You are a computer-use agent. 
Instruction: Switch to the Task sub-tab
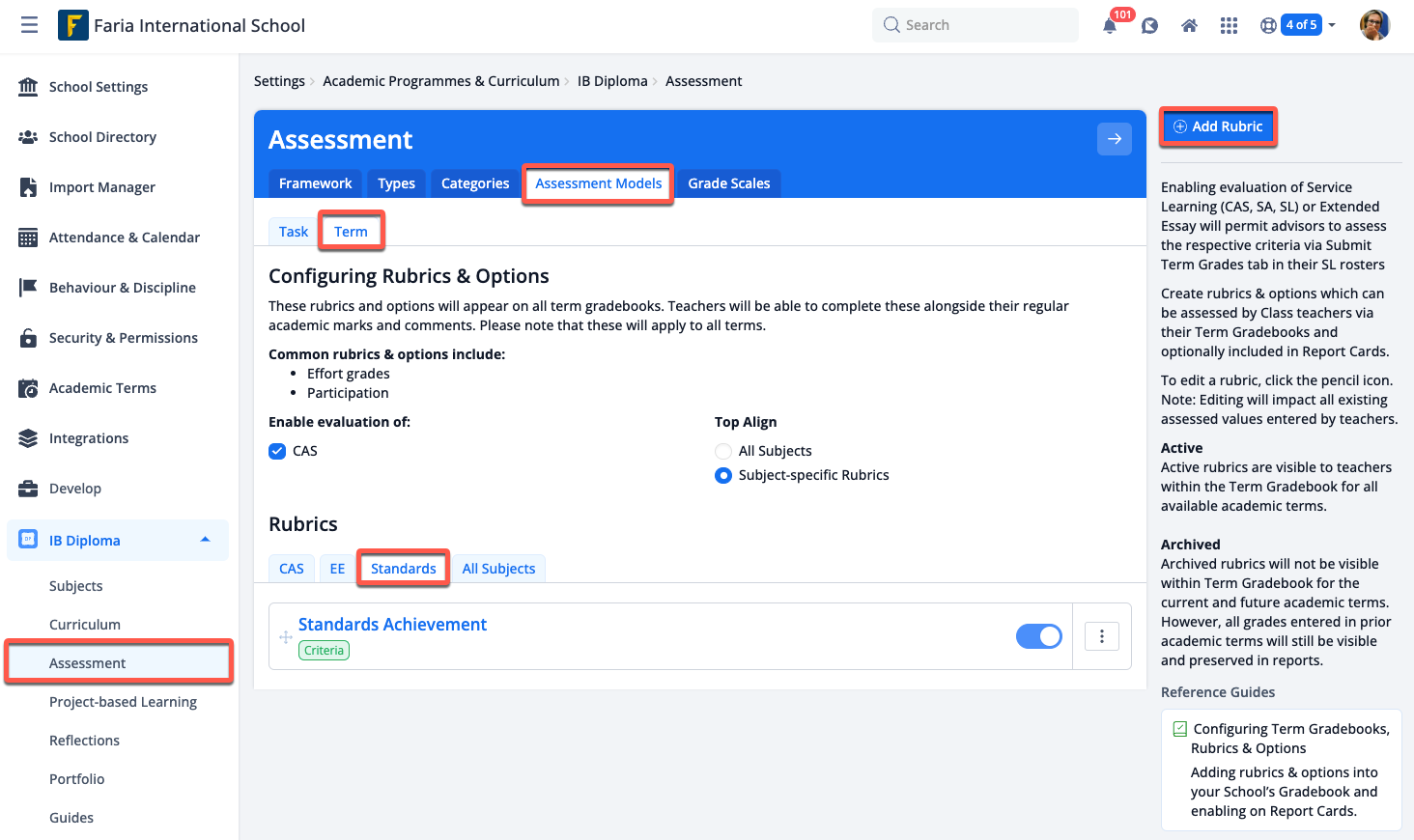point(293,232)
